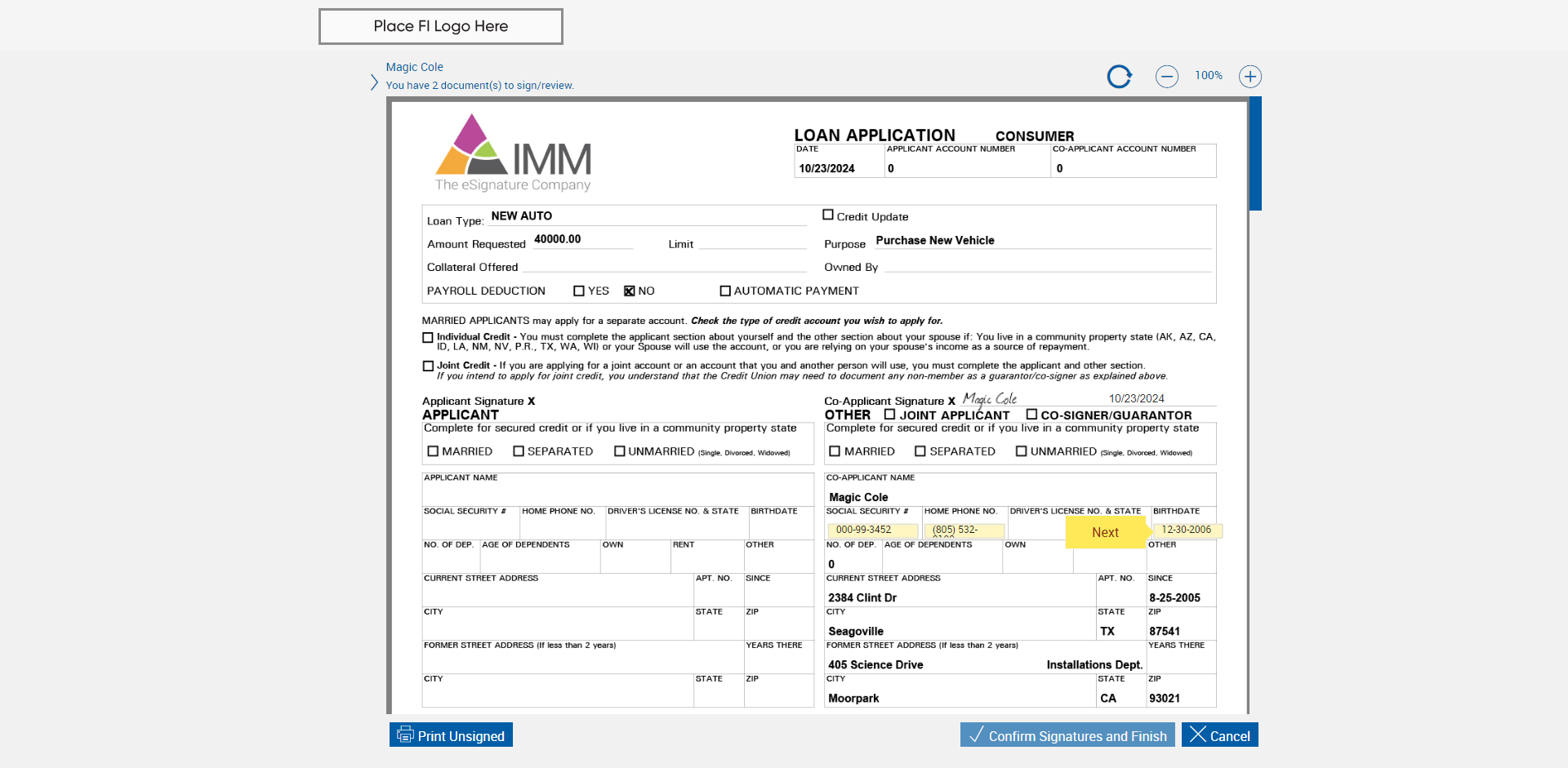Viewport: 1568px width, 768px height.
Task: Click the printer icon on Print Unsigned
Action: point(405,735)
